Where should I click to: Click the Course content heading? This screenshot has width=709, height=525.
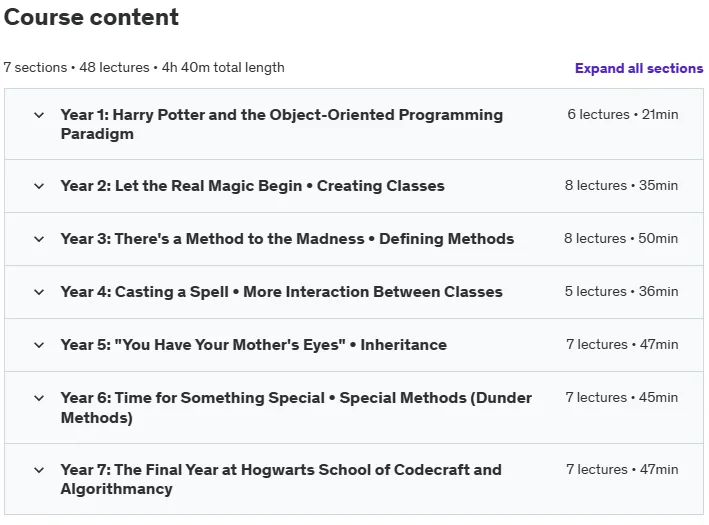point(91,18)
